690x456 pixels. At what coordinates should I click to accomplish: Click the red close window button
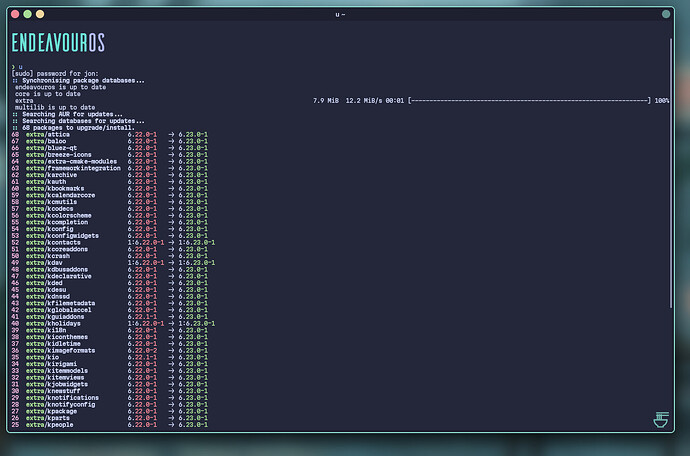point(15,14)
